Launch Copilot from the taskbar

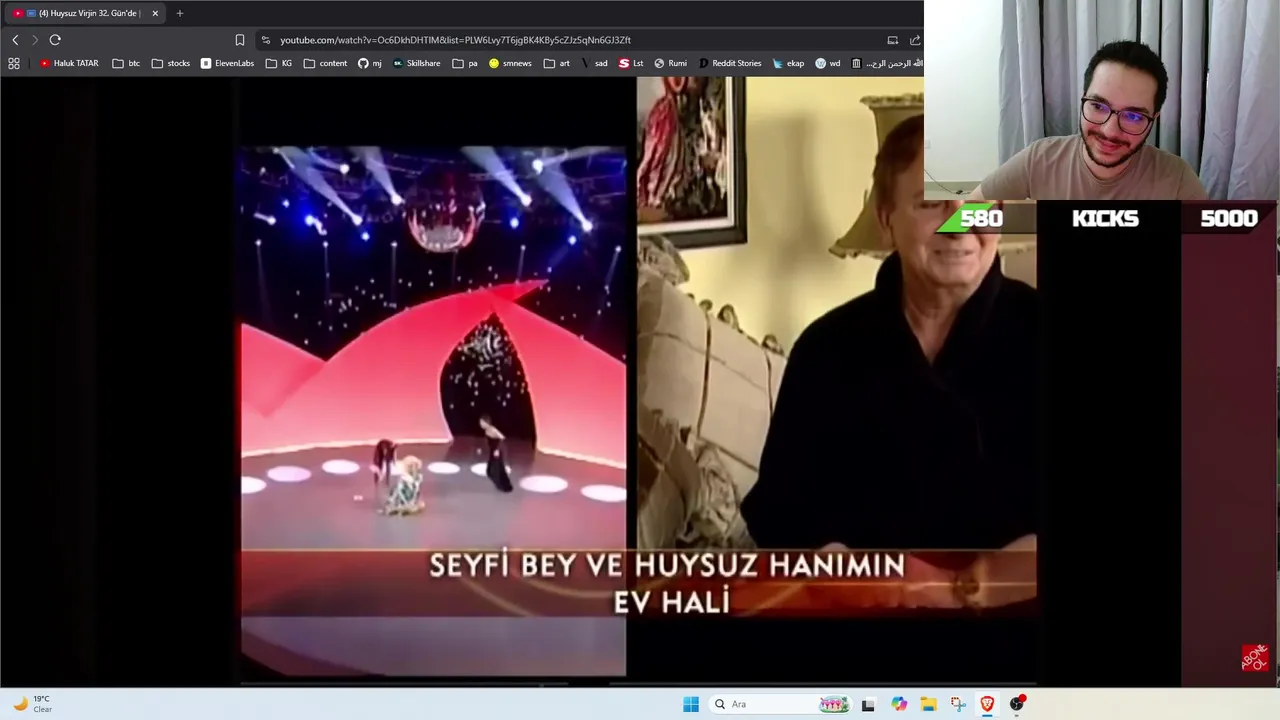[899, 704]
